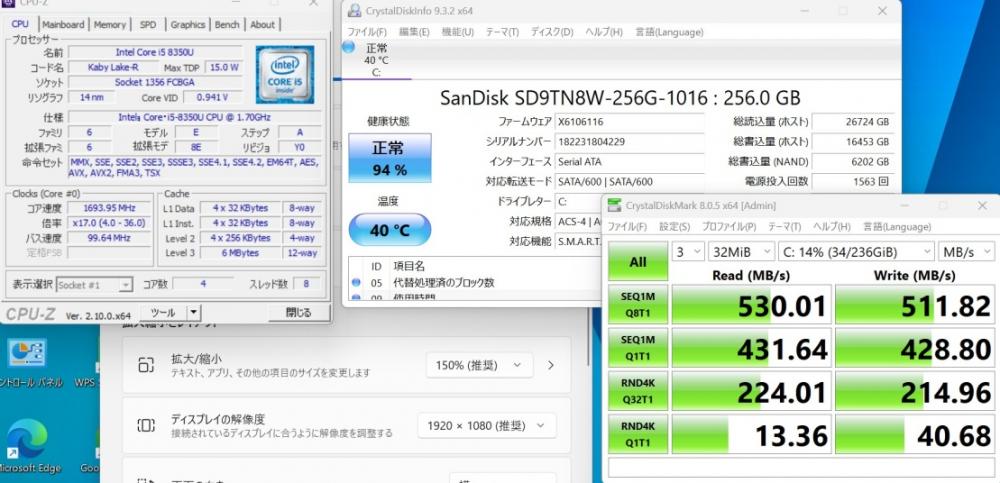
Task: Open 言語(Language) menu in CrystalDiskInfo
Action: coord(669,32)
